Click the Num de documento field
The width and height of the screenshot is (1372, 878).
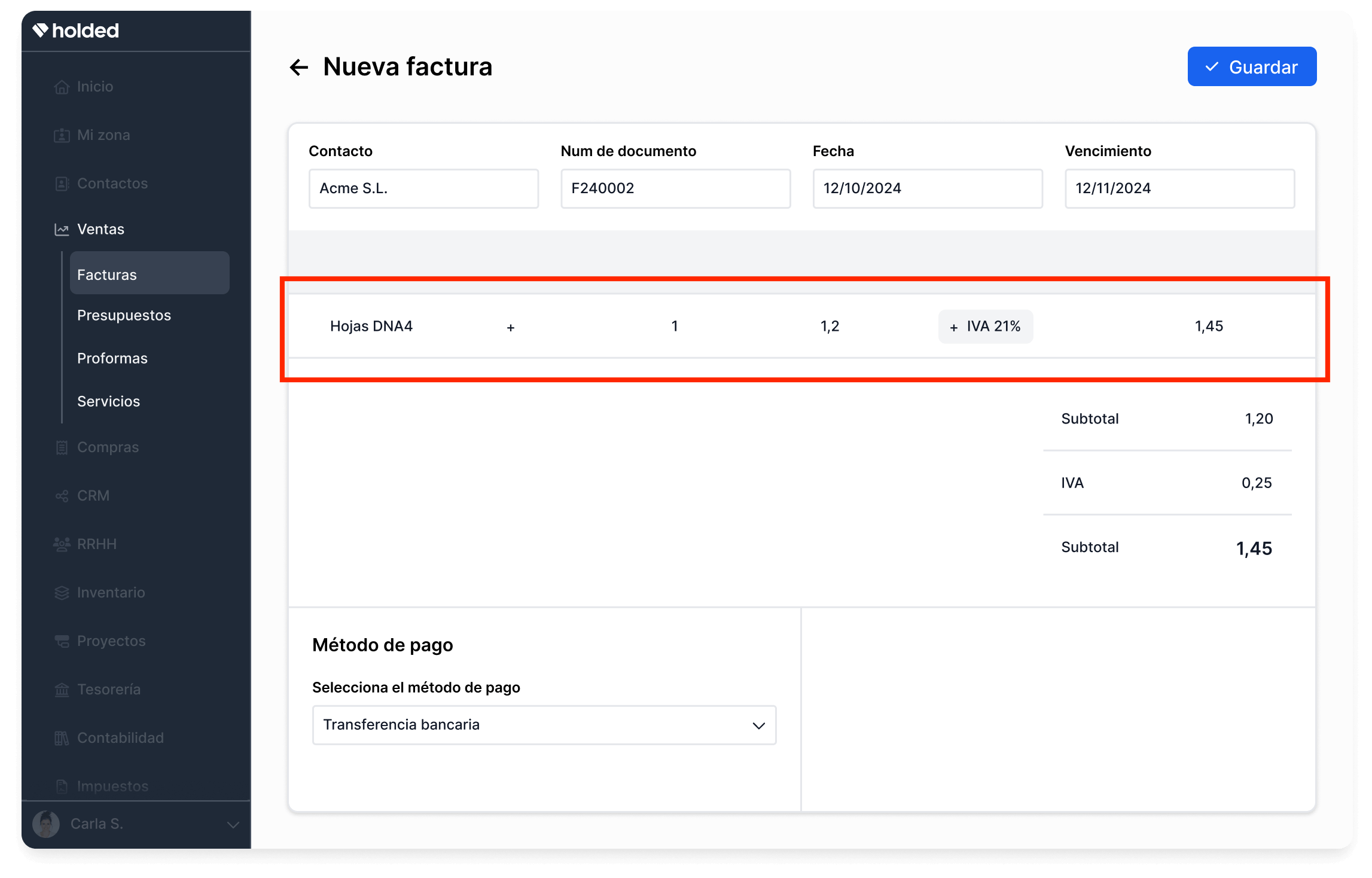coord(675,189)
